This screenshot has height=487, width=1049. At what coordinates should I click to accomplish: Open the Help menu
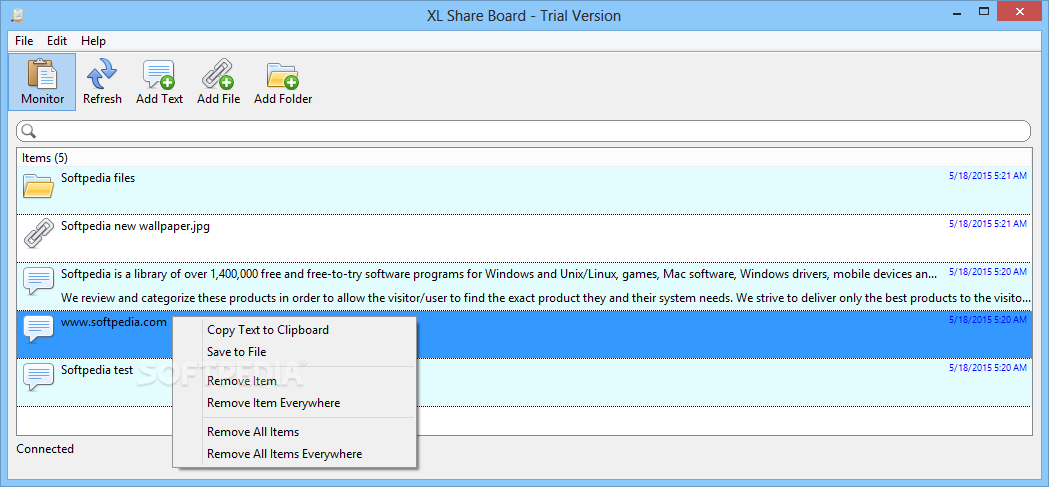pos(94,41)
